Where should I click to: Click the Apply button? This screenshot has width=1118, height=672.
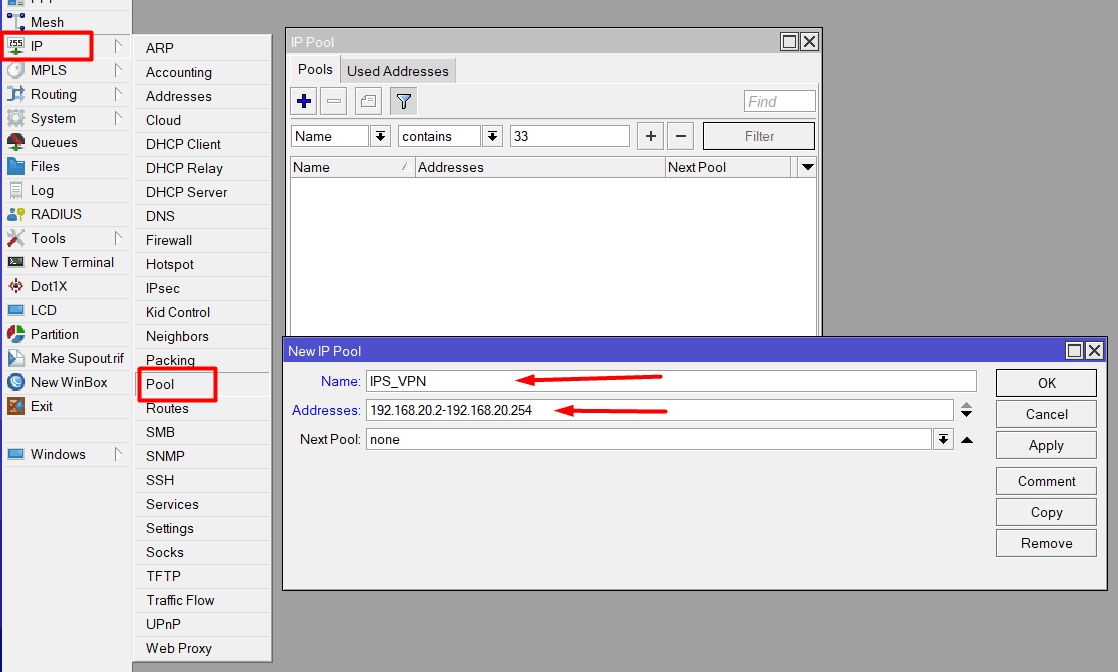click(x=1046, y=445)
